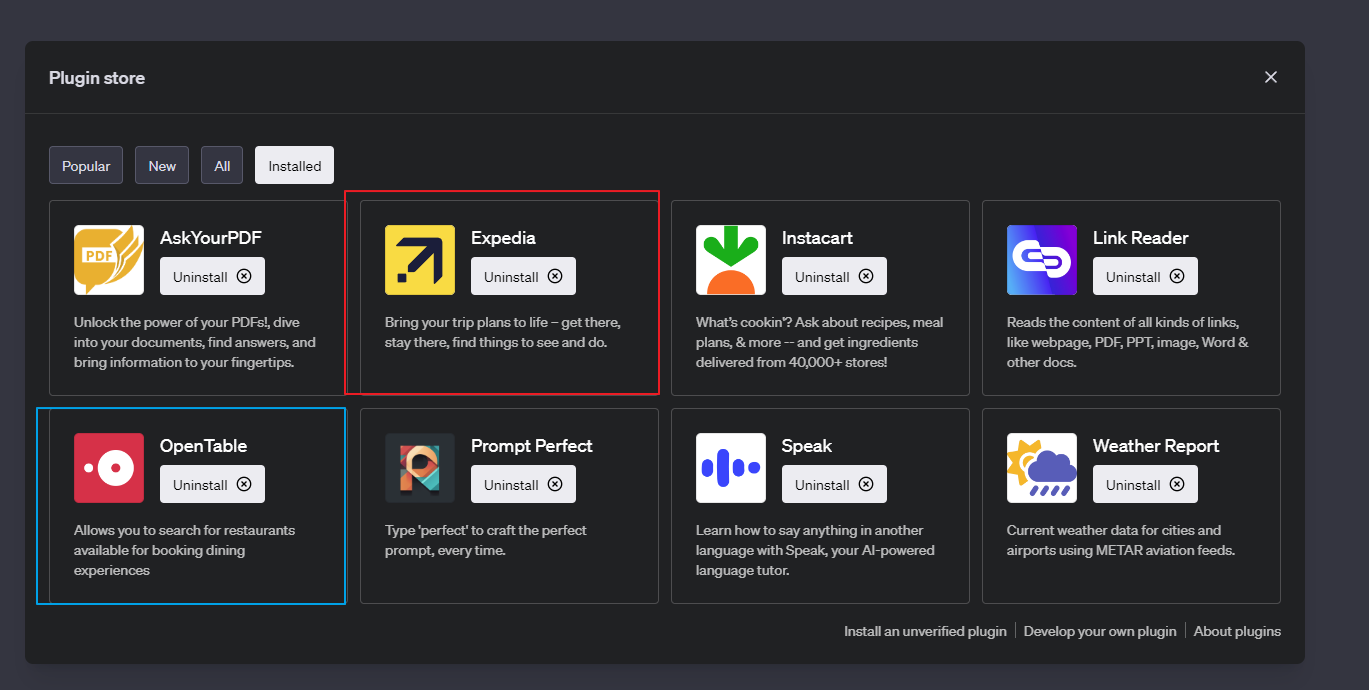The width and height of the screenshot is (1369, 690).
Task: Click the Weather Report cloud logo
Action: click(1042, 468)
